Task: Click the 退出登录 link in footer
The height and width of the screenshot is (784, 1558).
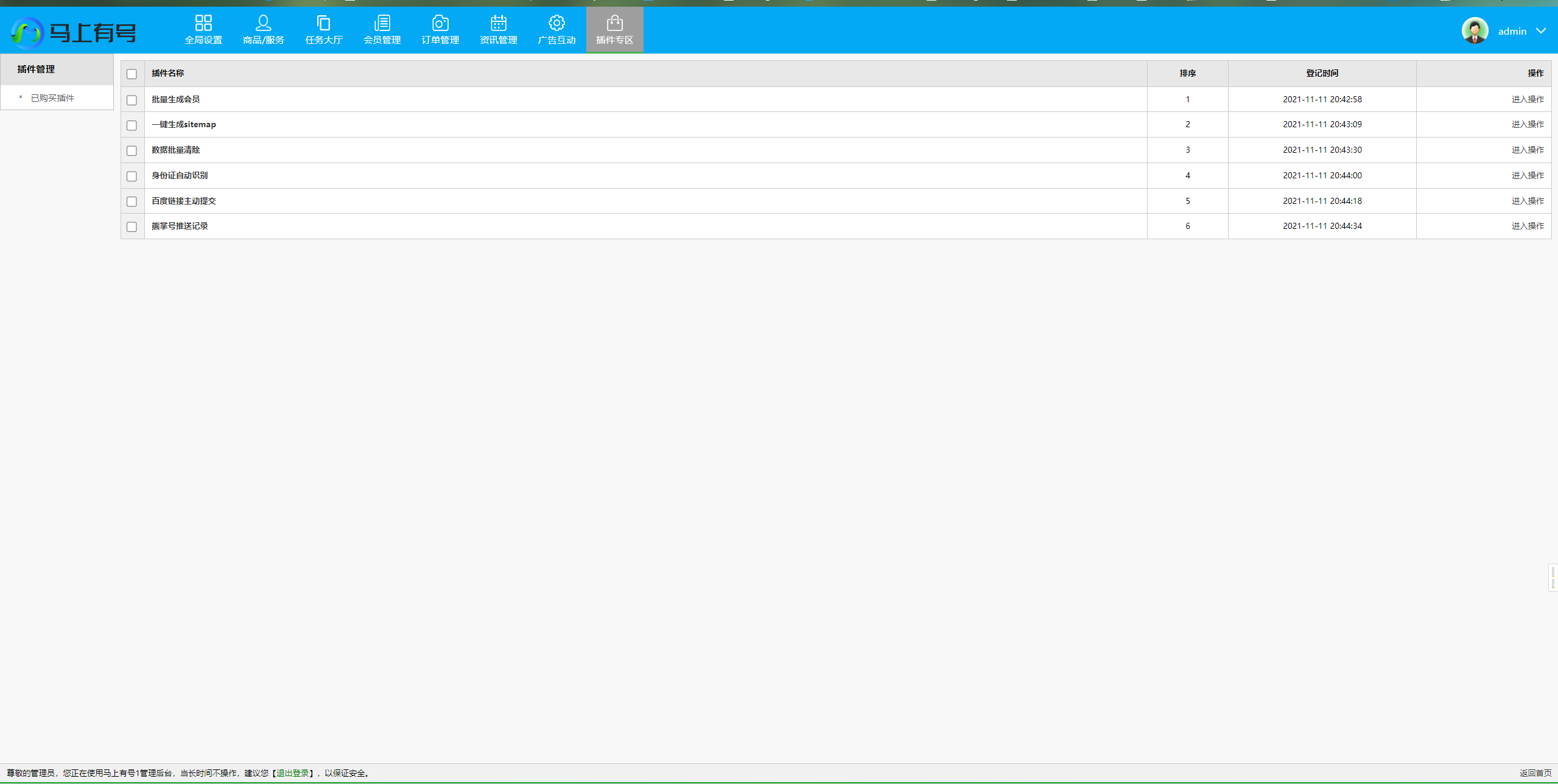Action: pyautogui.click(x=292, y=773)
